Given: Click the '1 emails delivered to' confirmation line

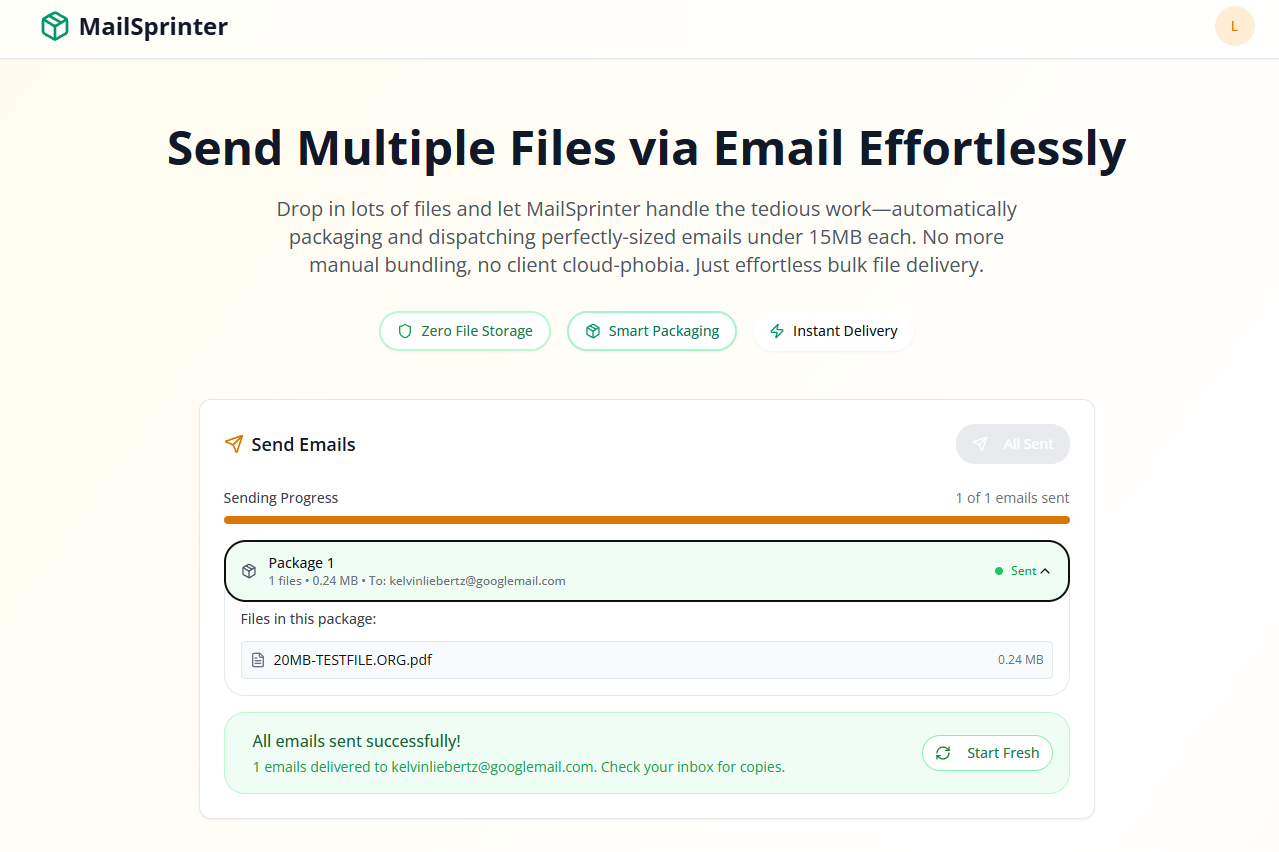Looking at the screenshot, I should click(x=518, y=767).
